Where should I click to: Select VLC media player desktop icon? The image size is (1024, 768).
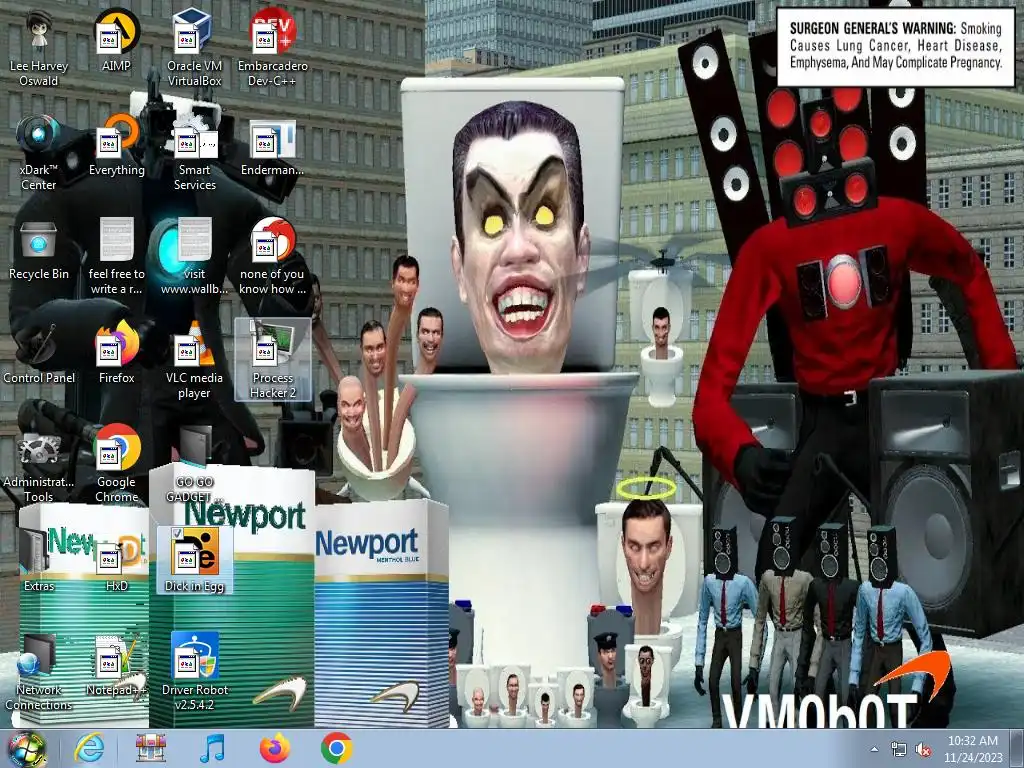(195, 359)
